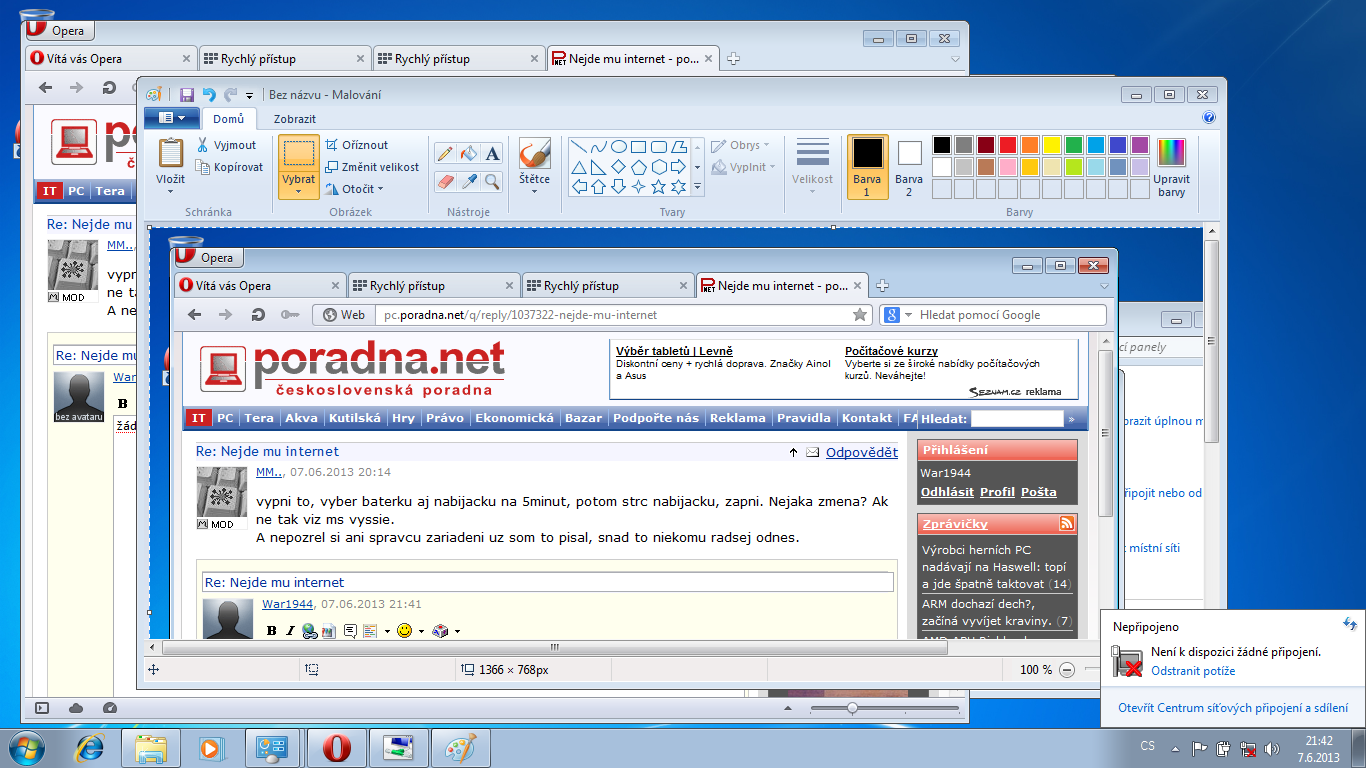This screenshot has width=1366, height=768.
Task: Select the Text tool
Action: [491, 154]
